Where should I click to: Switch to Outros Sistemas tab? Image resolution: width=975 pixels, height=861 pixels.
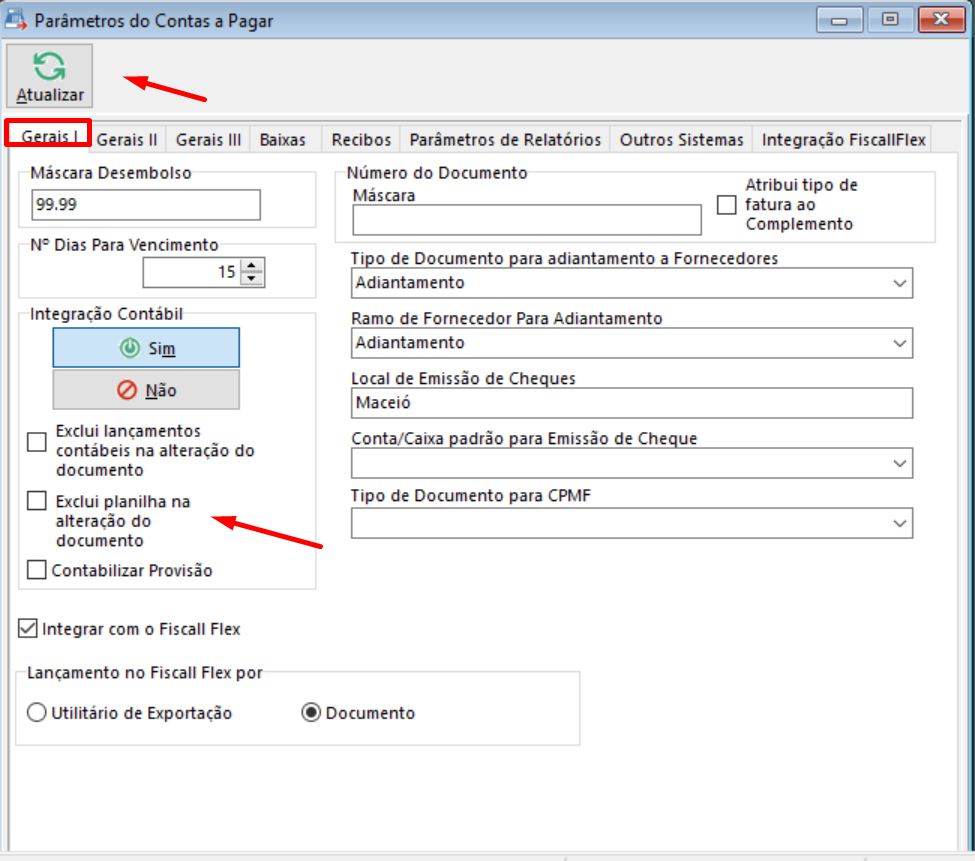(682, 140)
